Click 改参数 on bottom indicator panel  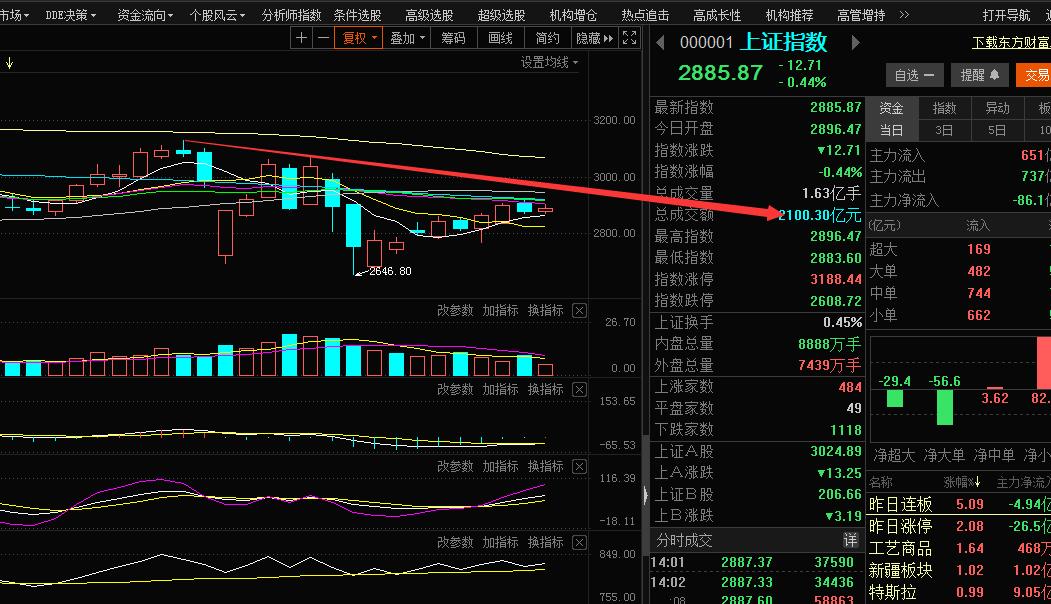coord(455,542)
